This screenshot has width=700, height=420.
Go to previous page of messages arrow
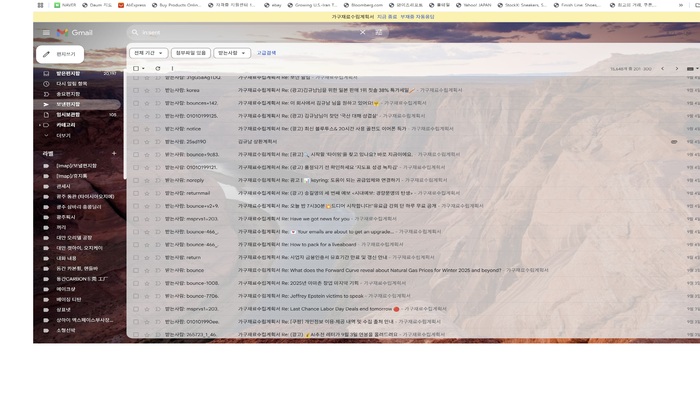[x=663, y=69]
